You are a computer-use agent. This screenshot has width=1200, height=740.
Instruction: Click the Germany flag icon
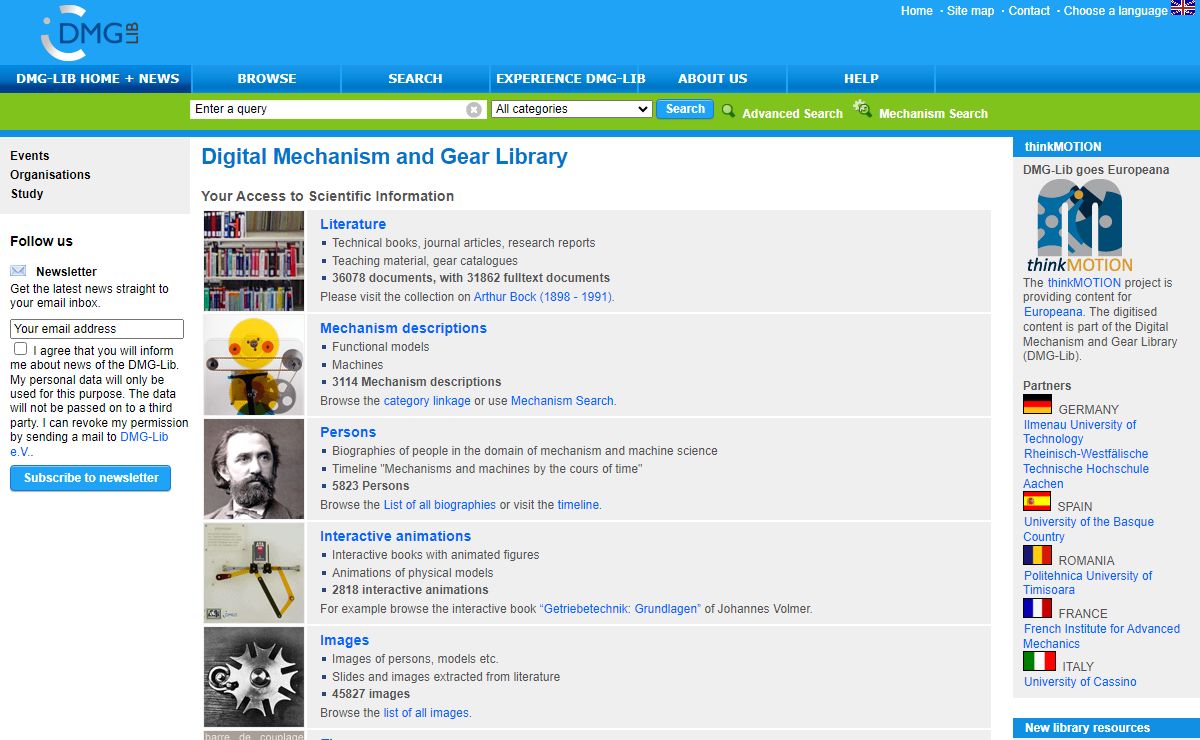point(1037,404)
